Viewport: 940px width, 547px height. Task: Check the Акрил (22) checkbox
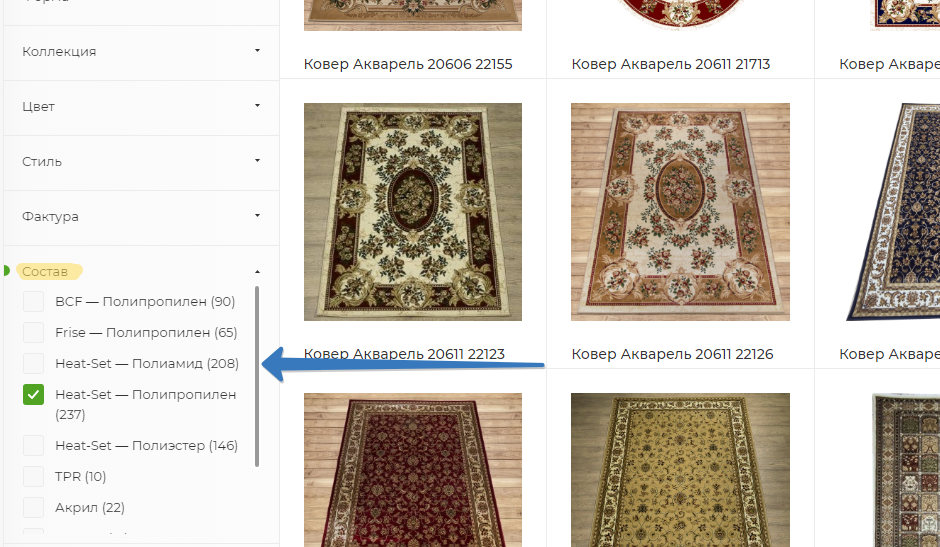click(34, 507)
